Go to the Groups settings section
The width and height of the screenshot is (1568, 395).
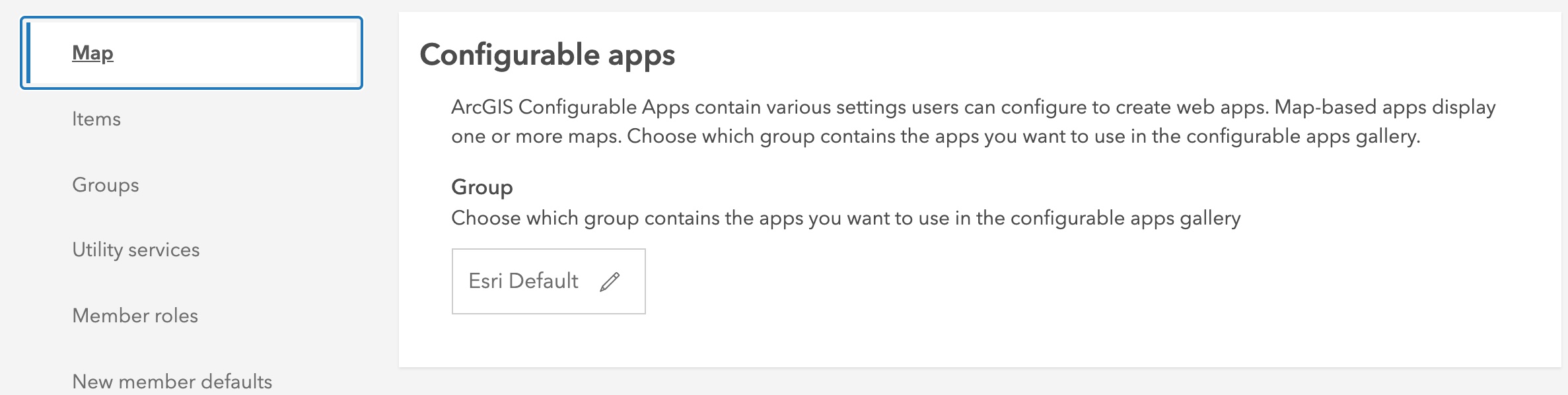point(106,185)
